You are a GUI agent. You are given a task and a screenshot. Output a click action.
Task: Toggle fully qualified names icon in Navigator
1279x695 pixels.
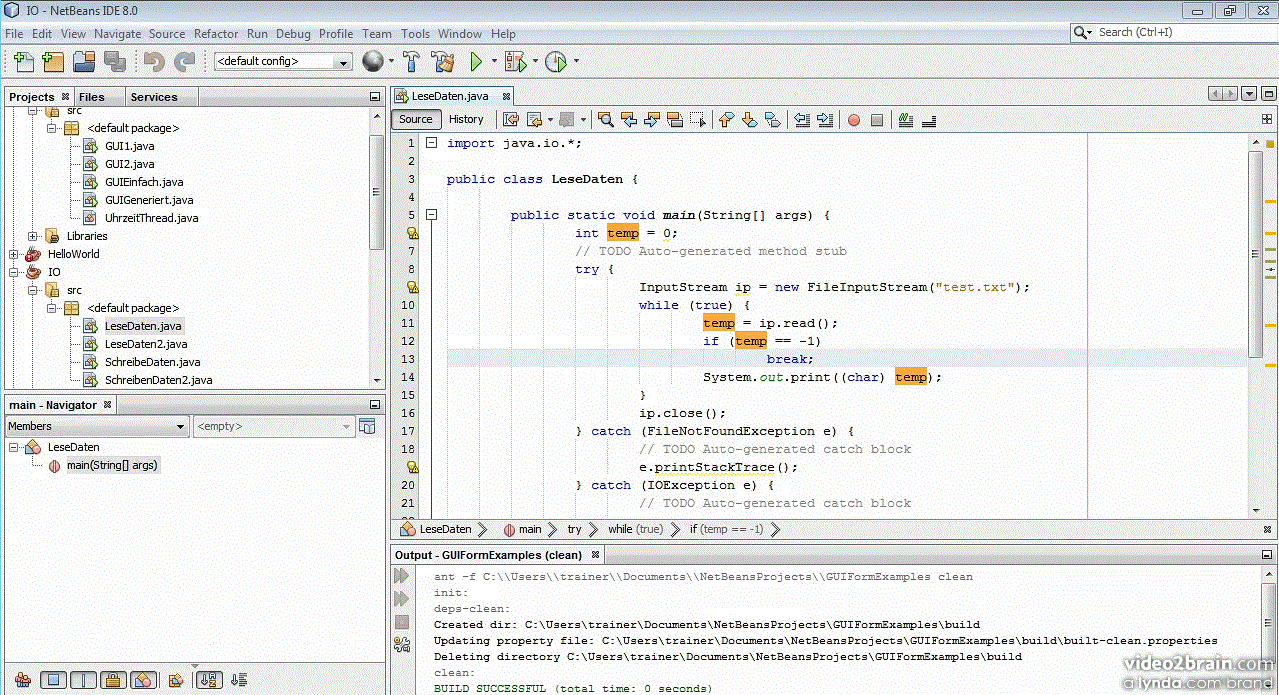[x=176, y=680]
